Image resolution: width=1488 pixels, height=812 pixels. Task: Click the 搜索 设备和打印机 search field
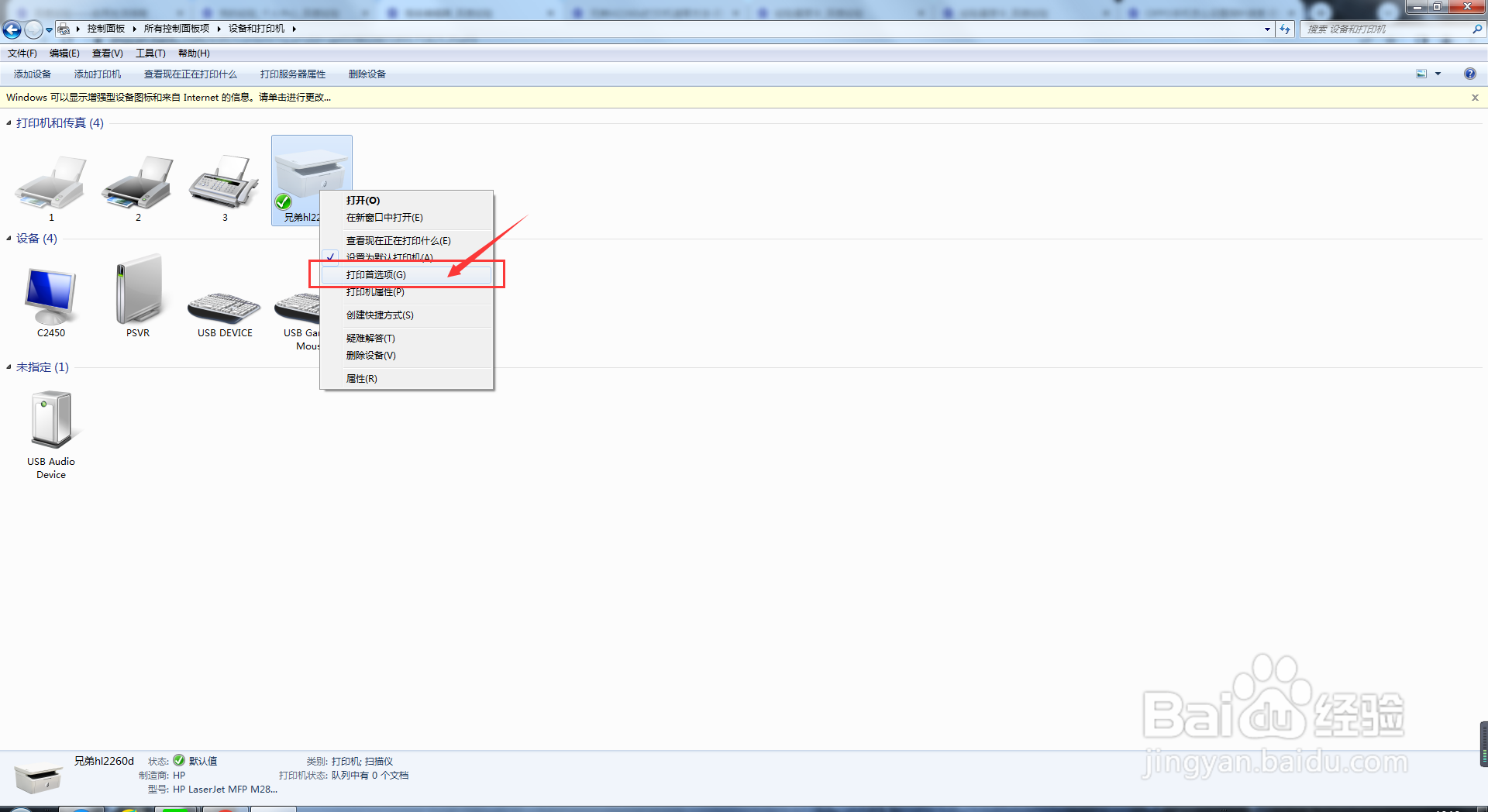coord(1387,29)
